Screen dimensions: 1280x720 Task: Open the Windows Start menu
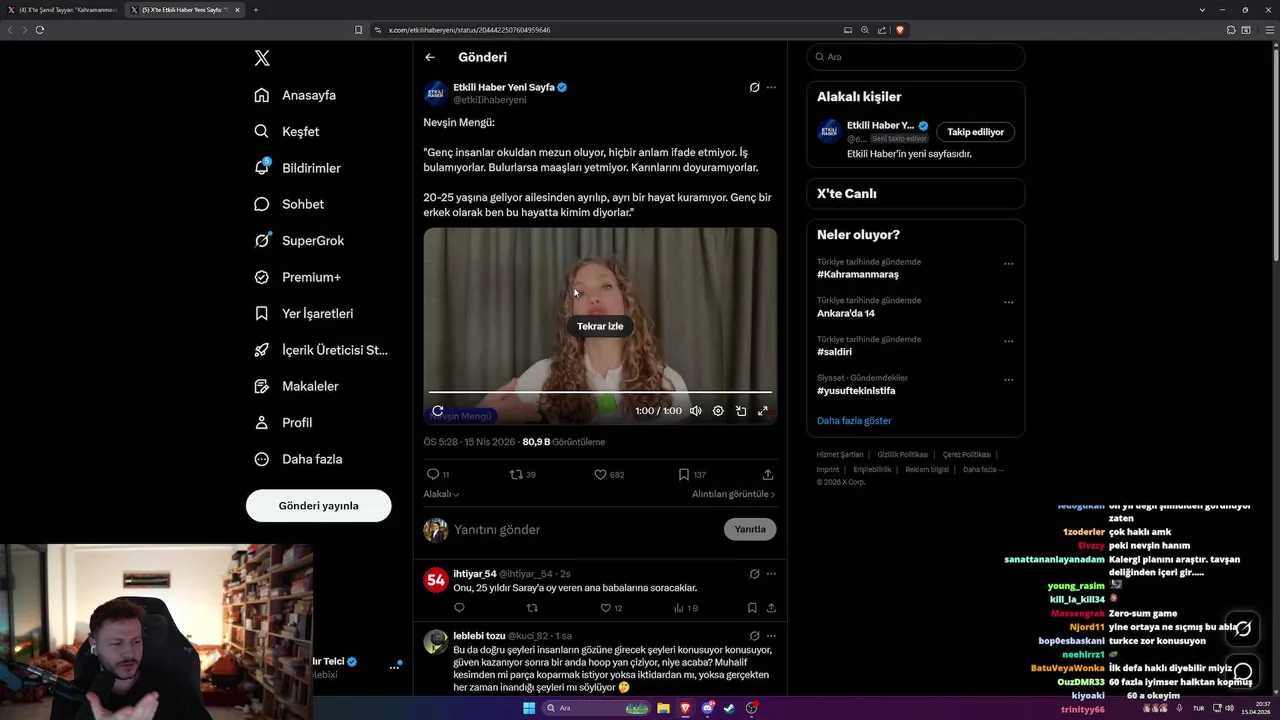click(529, 708)
